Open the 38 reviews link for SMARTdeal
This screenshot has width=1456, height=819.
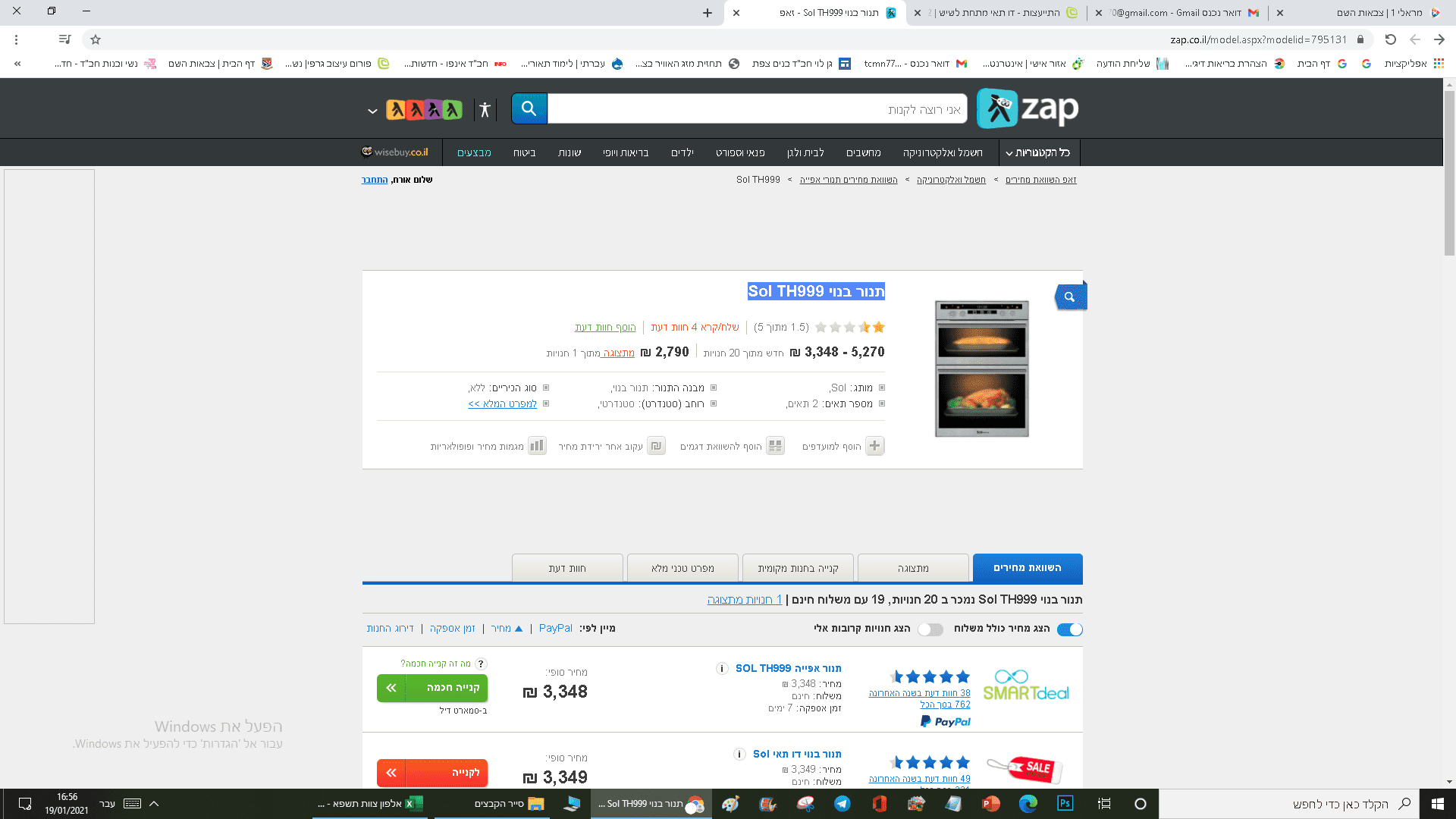[920, 693]
